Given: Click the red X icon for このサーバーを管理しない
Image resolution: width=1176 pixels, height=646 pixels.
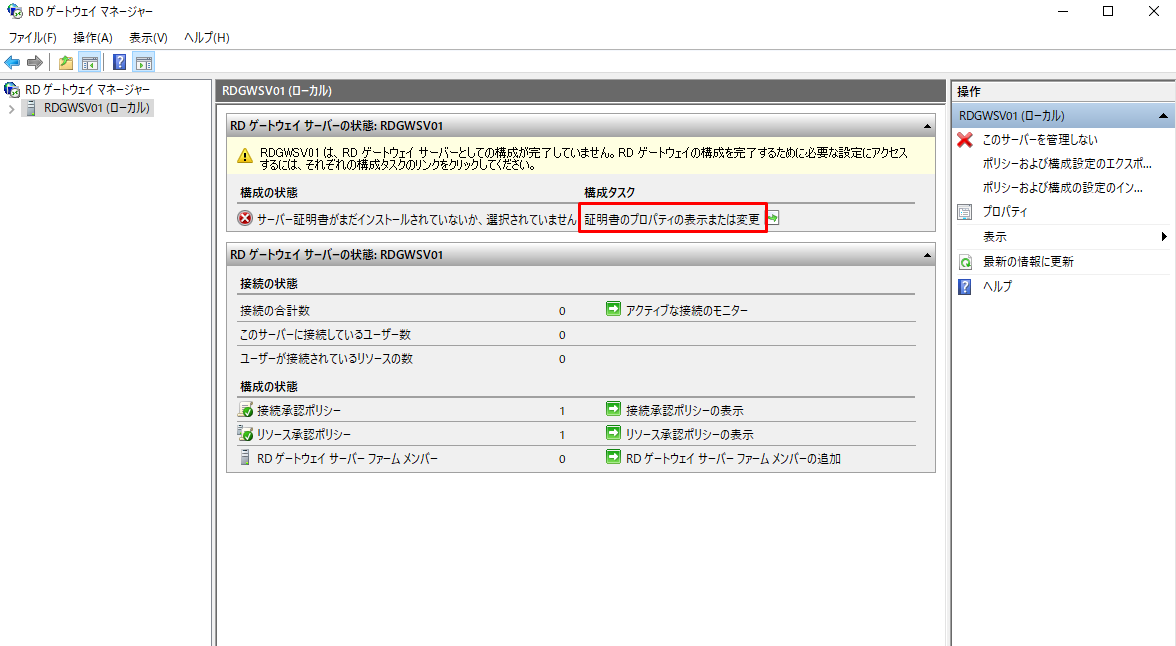Looking at the screenshot, I should pos(965,140).
